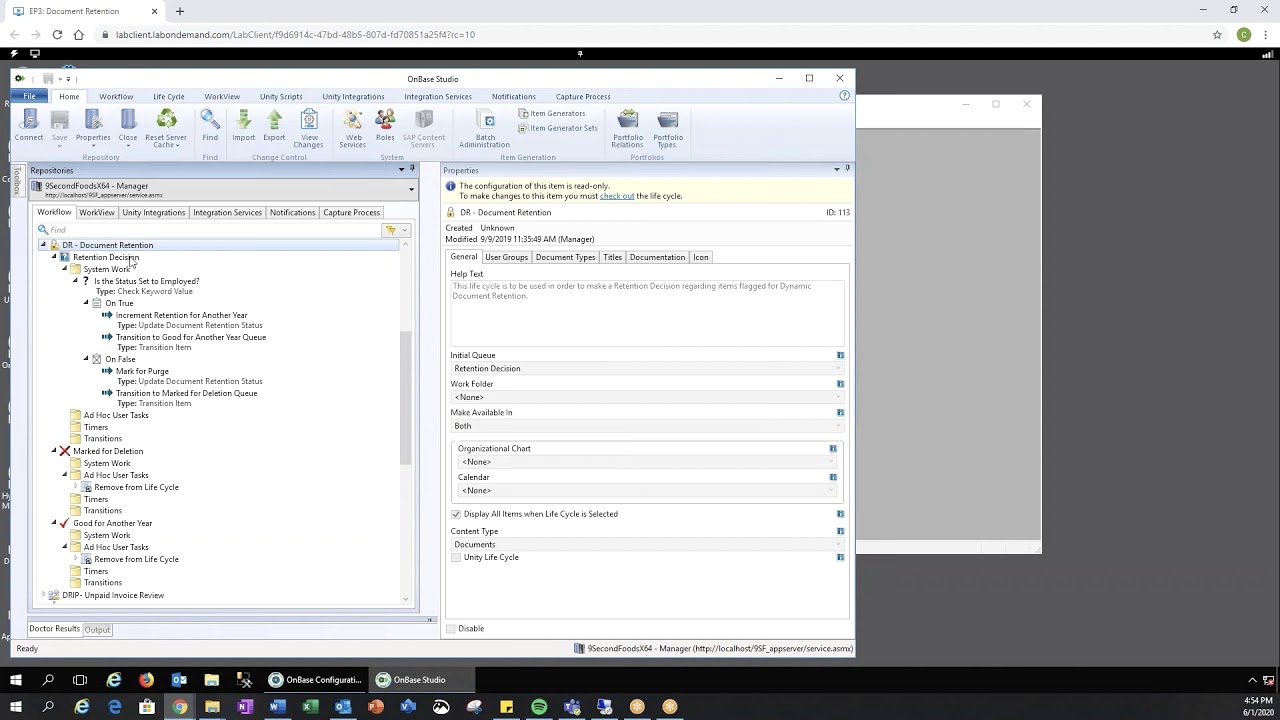Switch to the Capture Process ribbon tab

coord(583,97)
